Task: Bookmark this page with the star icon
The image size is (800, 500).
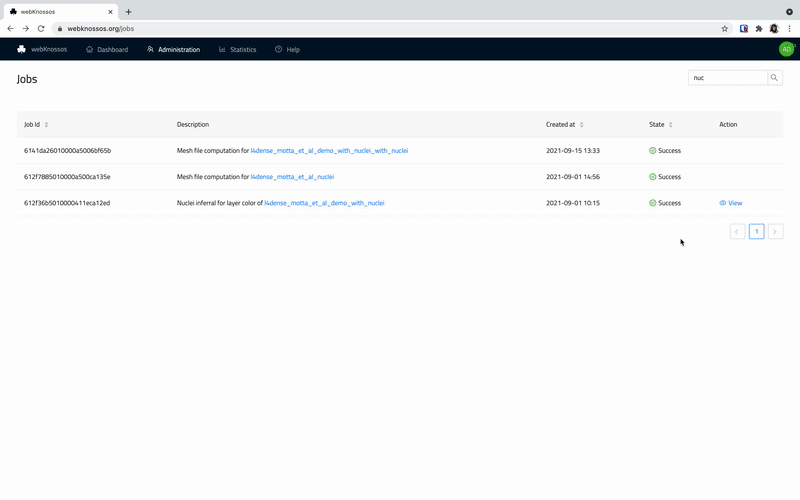Action: (x=724, y=29)
